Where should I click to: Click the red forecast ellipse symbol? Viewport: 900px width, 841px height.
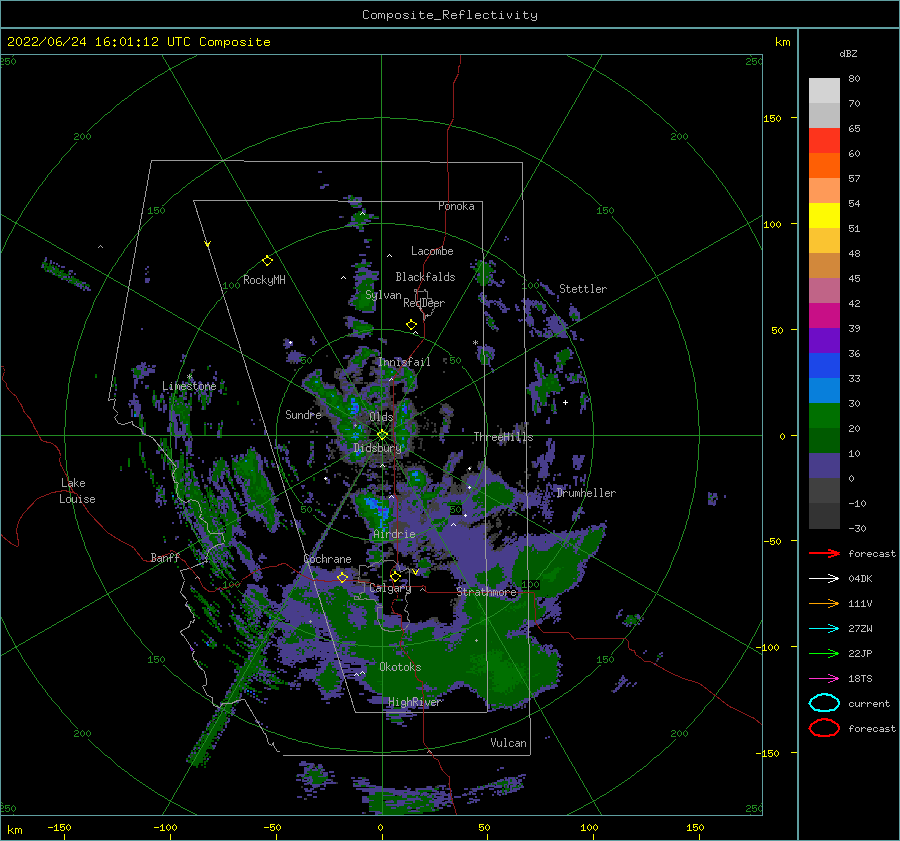click(824, 728)
